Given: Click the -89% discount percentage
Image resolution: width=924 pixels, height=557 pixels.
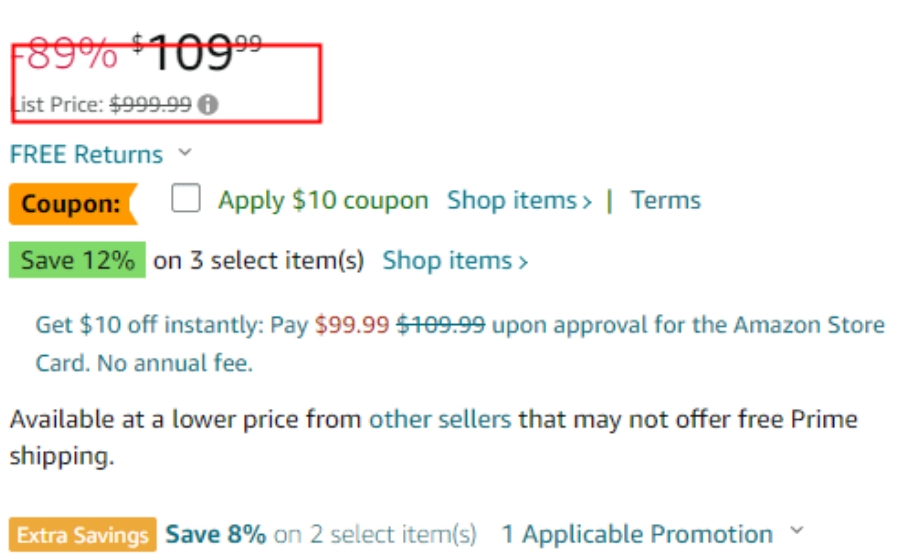Looking at the screenshot, I should [x=65, y=54].
